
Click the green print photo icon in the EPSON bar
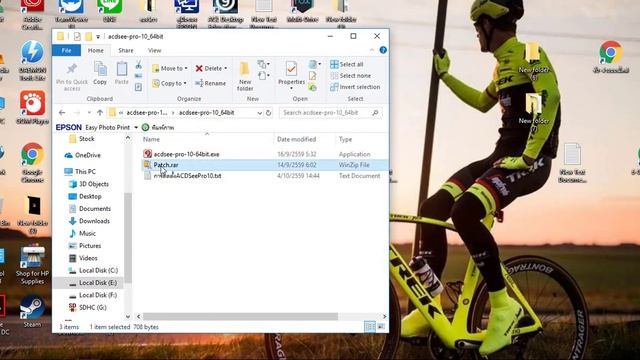click(145, 127)
